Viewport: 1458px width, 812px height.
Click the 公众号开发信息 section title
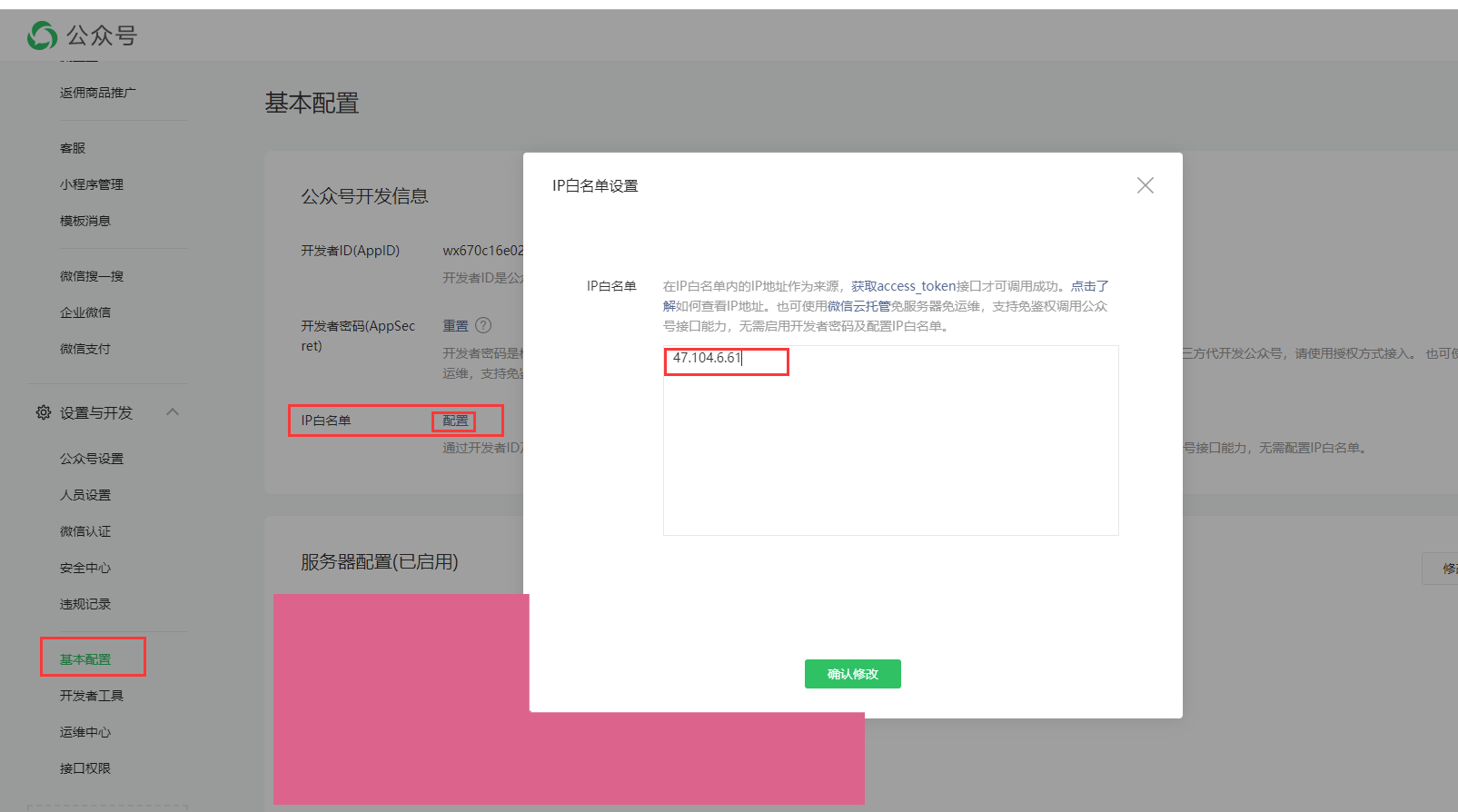click(364, 196)
